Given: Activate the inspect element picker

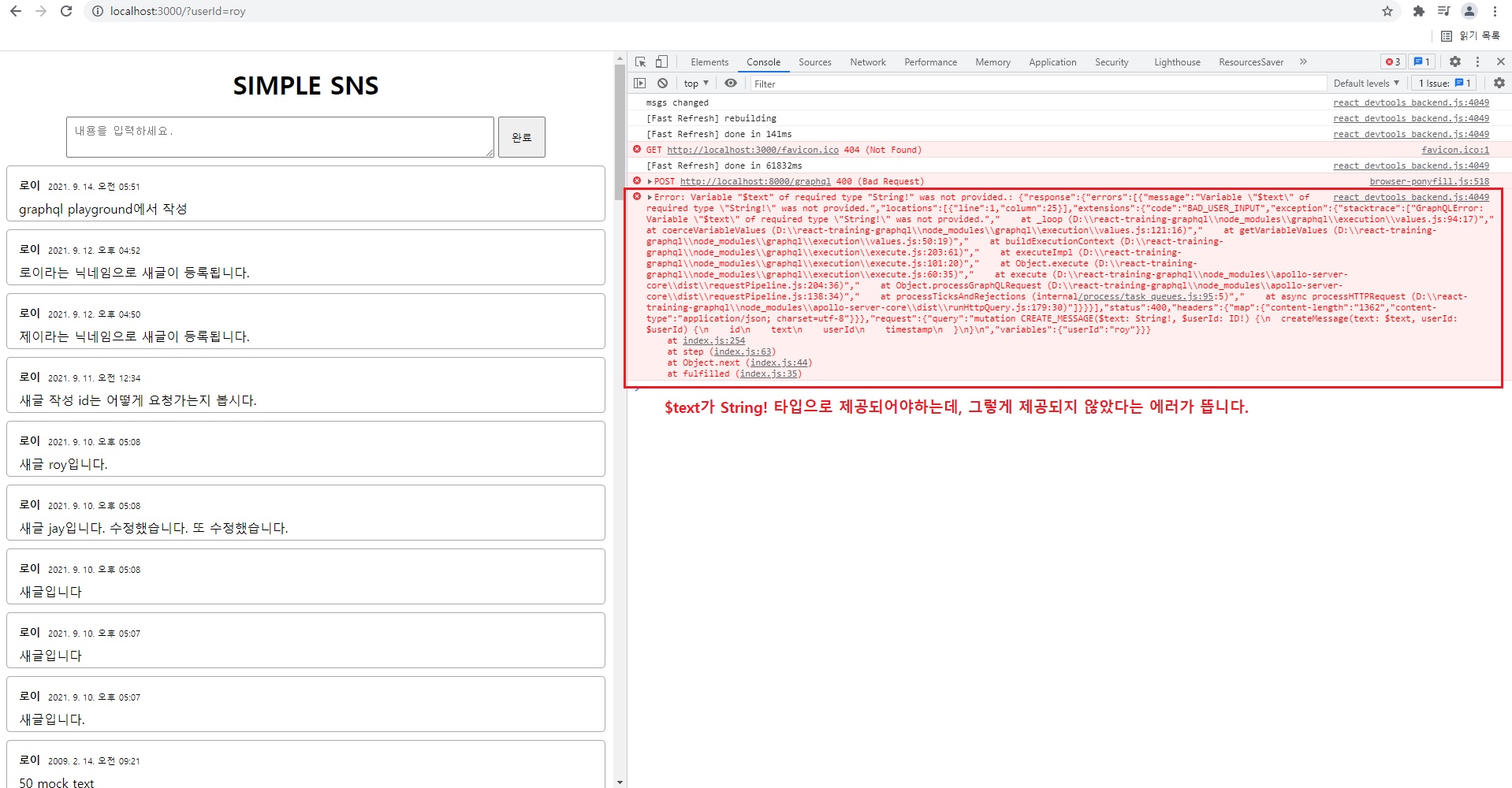Looking at the screenshot, I should pos(640,61).
